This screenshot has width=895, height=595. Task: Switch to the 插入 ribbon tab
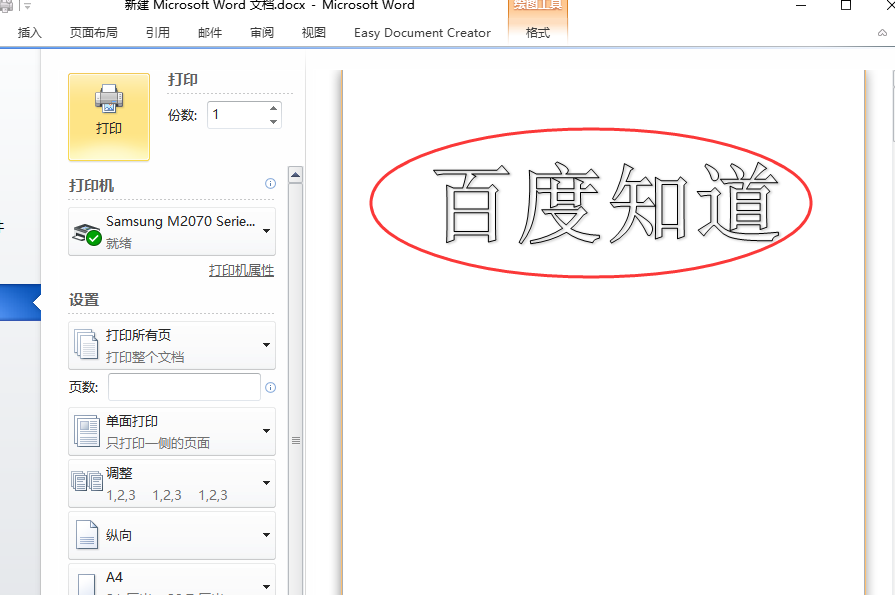point(30,33)
